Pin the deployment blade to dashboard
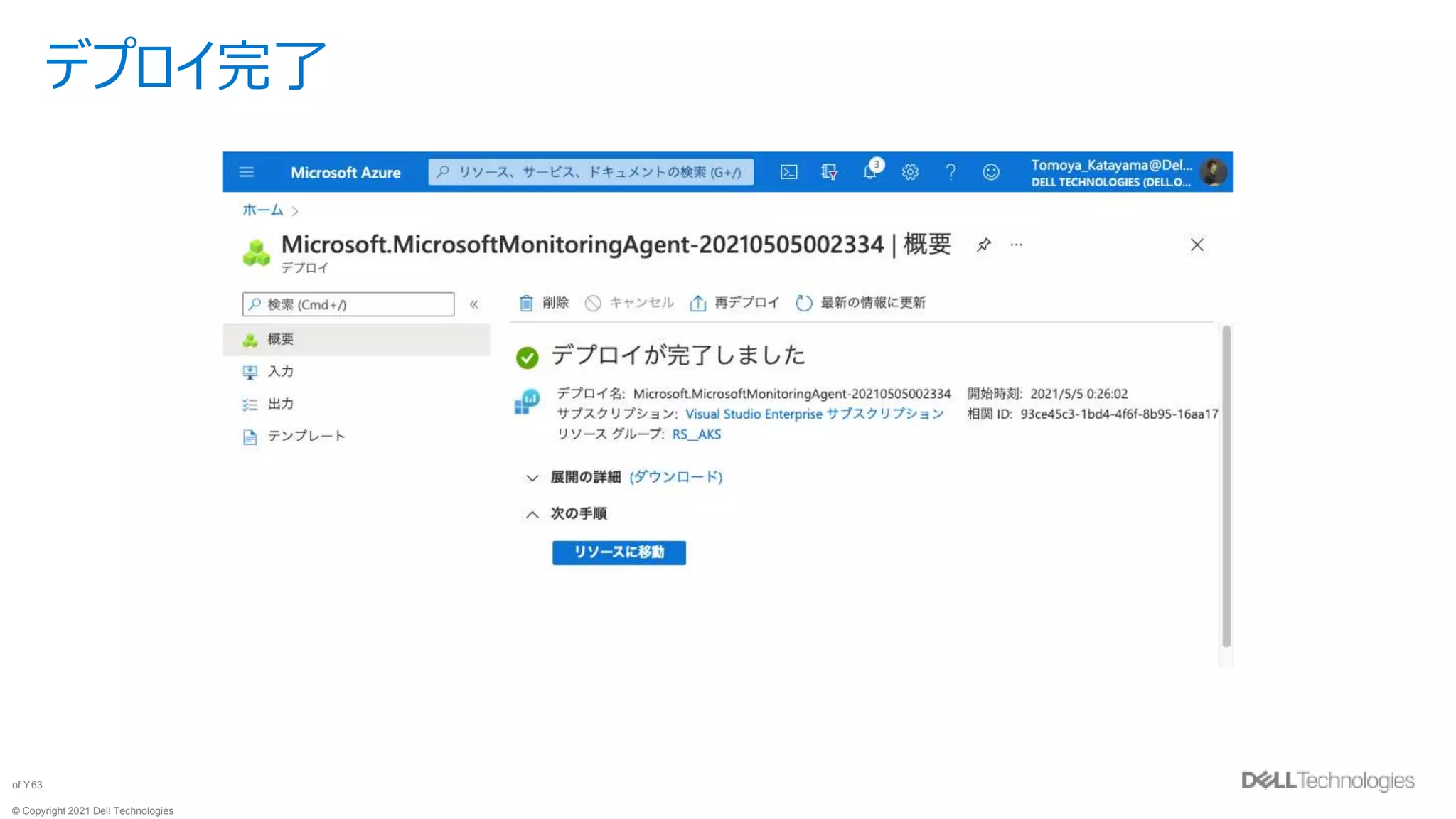Image resolution: width=1456 pixels, height=819 pixels. [984, 245]
